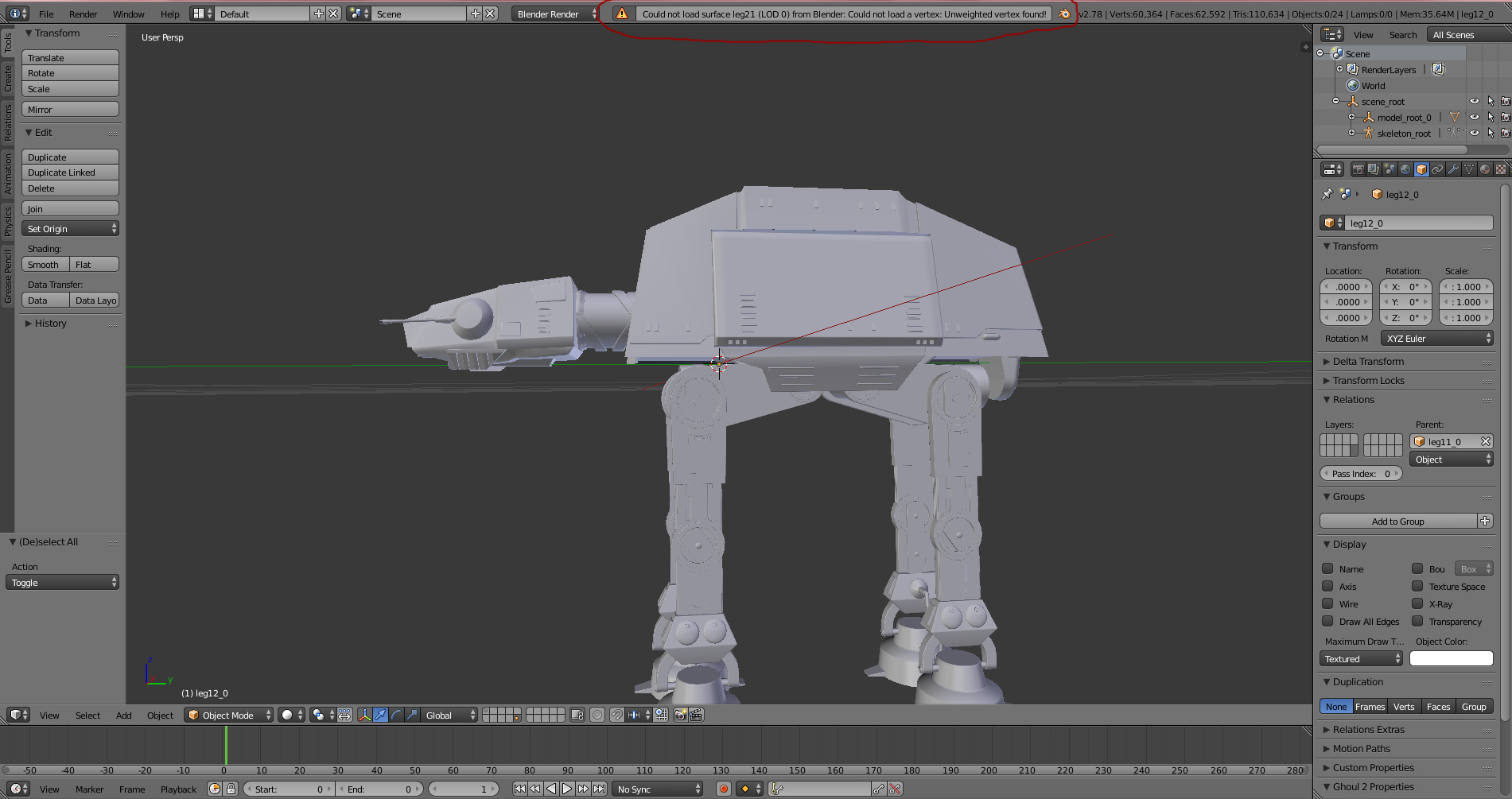Open the Object Mode dropdown
Image resolution: width=1512 pixels, height=799 pixels.
(229, 715)
